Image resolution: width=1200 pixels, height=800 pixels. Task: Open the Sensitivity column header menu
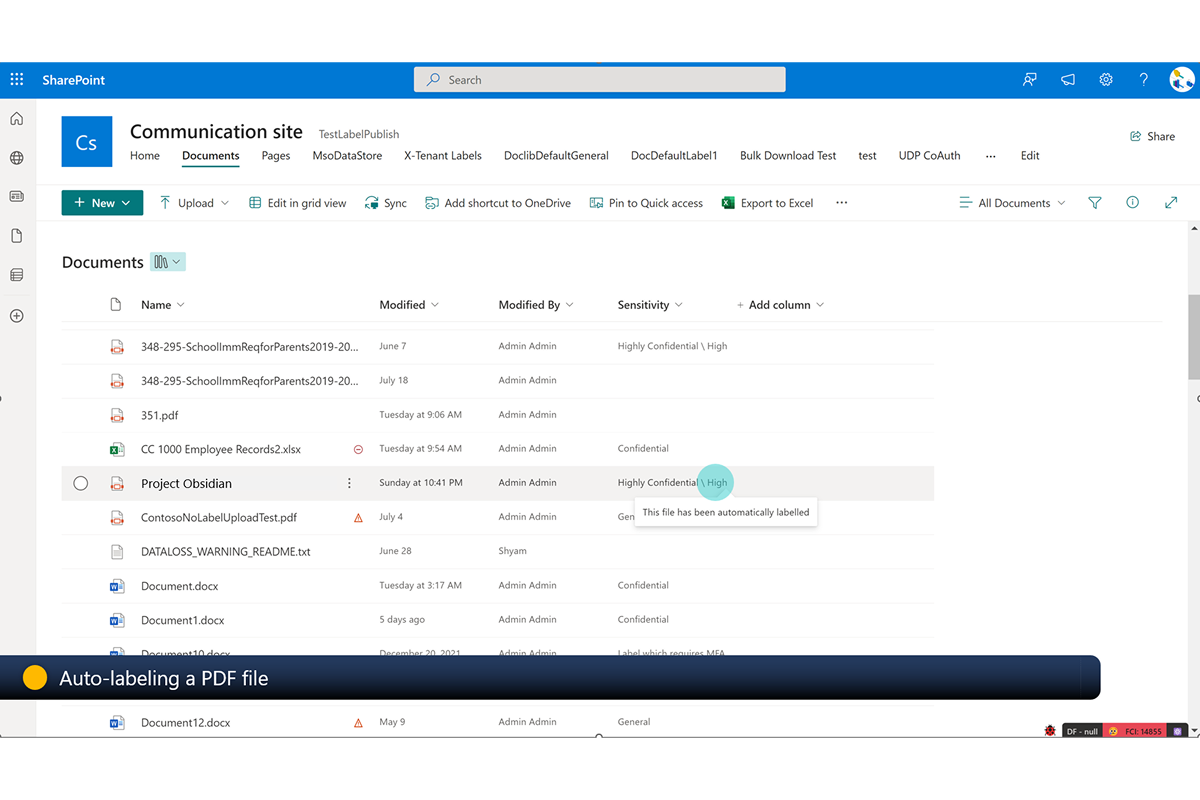tap(650, 305)
